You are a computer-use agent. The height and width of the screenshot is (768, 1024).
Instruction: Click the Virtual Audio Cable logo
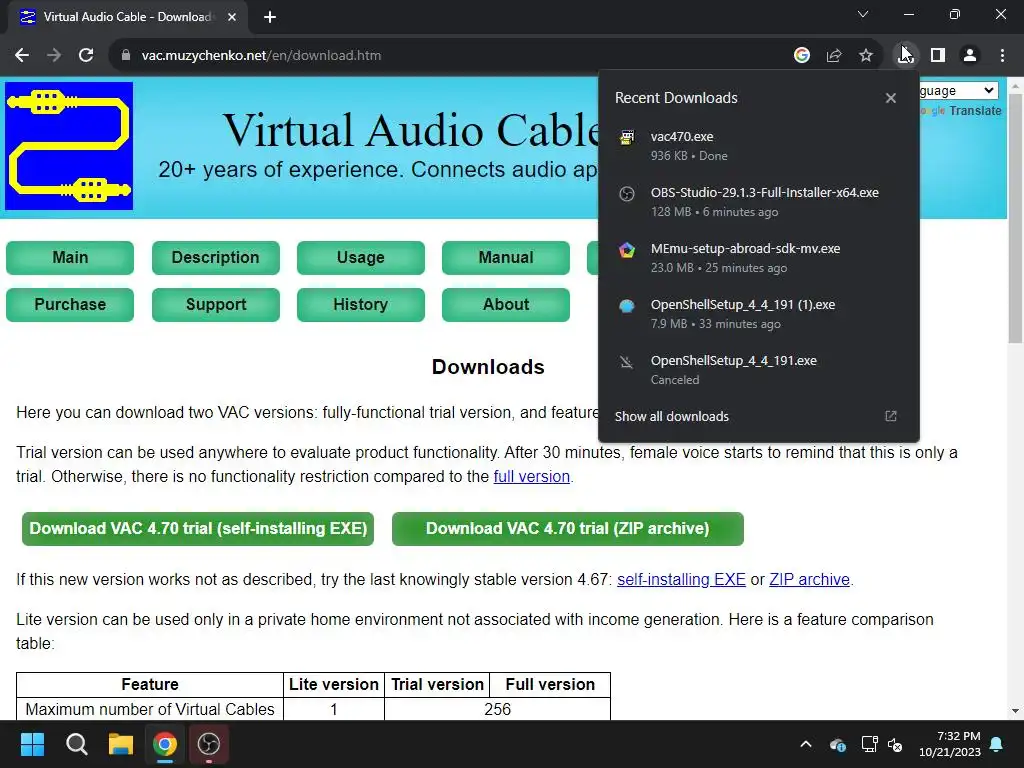pyautogui.click(x=69, y=146)
